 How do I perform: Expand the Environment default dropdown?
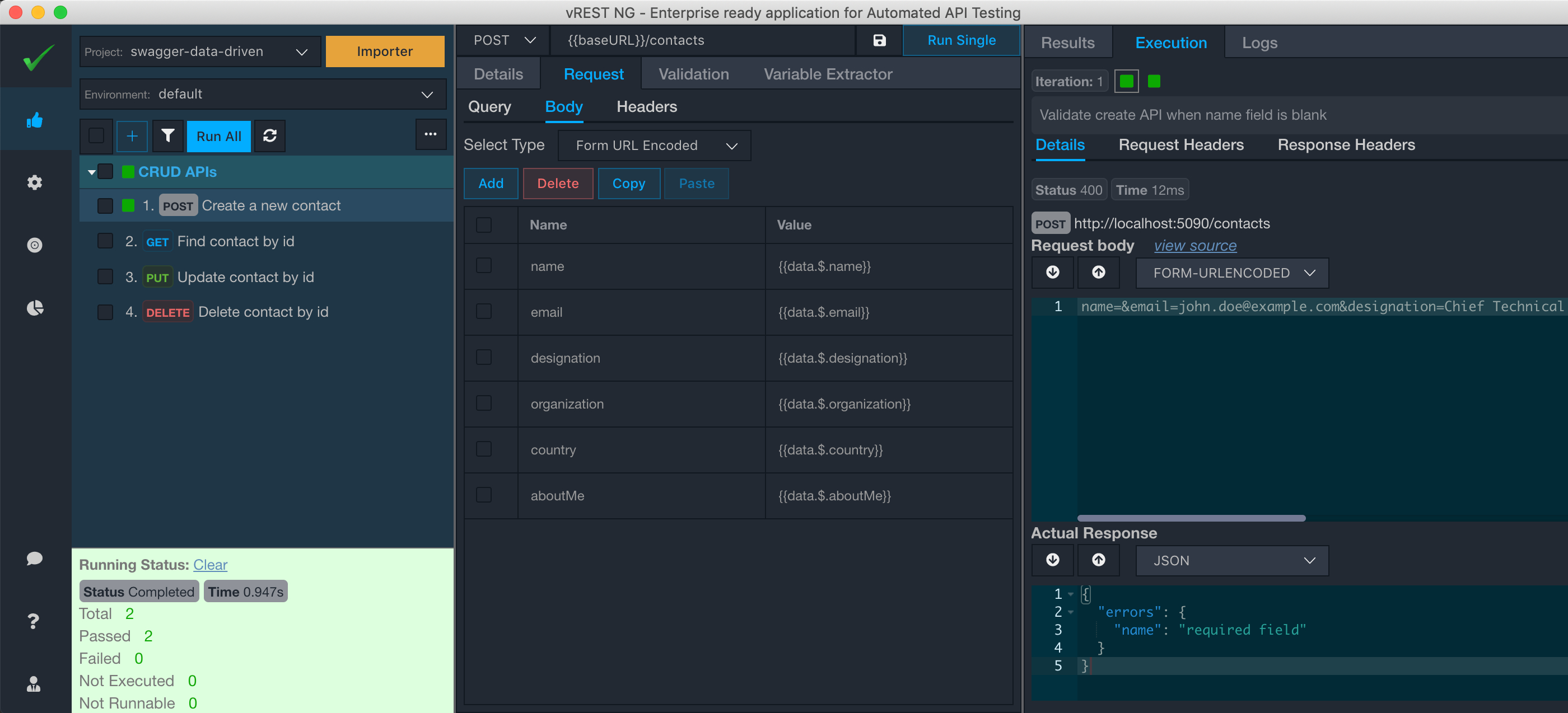[262, 94]
